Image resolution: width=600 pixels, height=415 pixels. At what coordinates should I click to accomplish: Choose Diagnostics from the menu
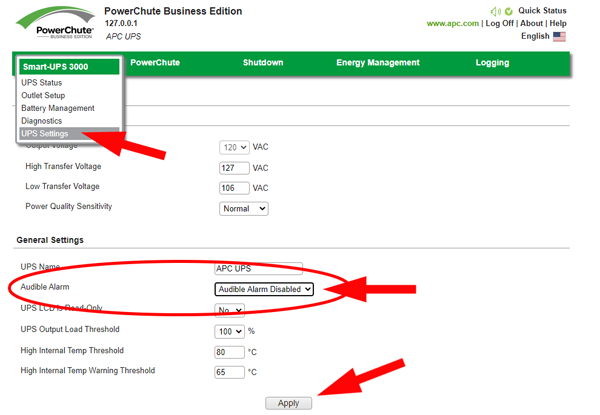[x=41, y=121]
